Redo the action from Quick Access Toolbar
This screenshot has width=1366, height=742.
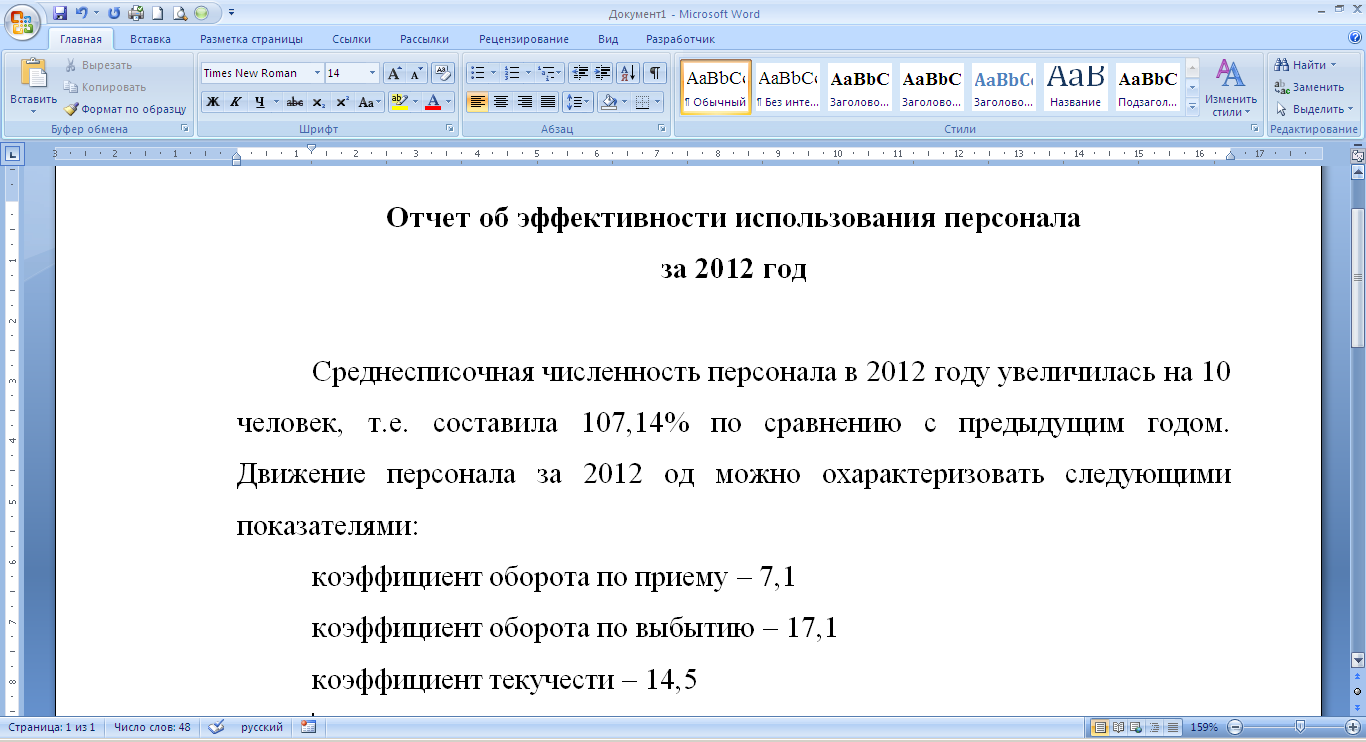(113, 13)
